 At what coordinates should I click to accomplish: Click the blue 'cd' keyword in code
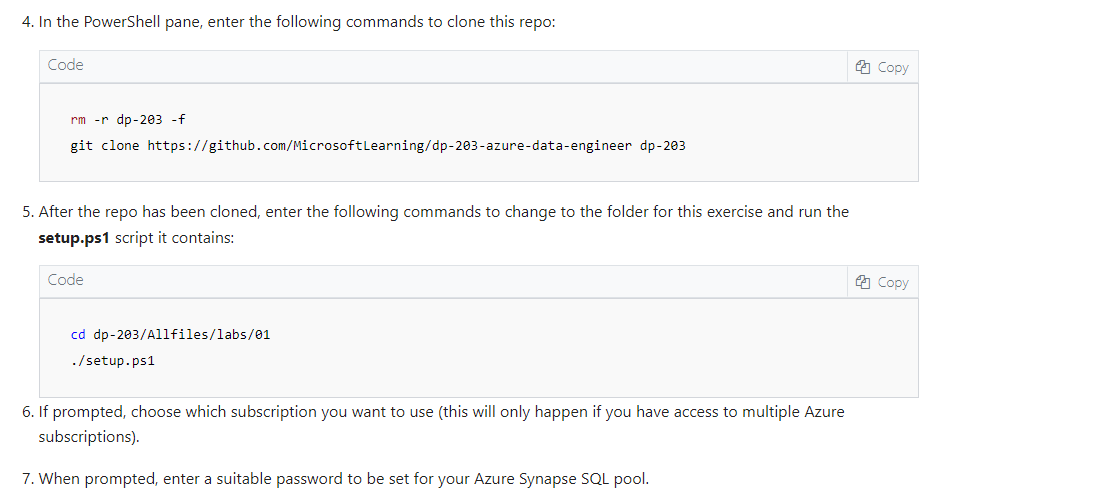(78, 334)
